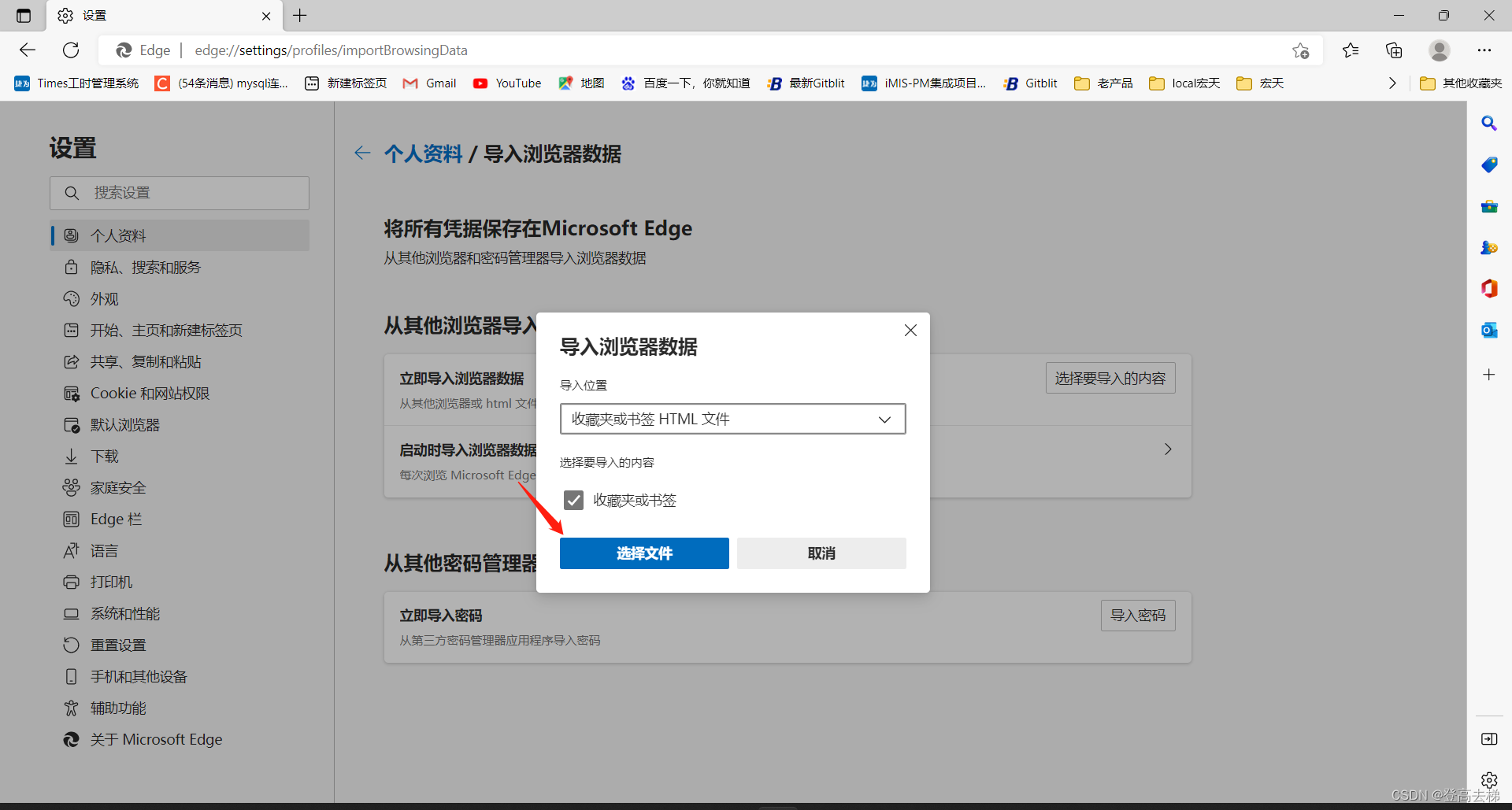Open Times工时管理系统 bookmark
The width and height of the screenshot is (1512, 810).
76,83
